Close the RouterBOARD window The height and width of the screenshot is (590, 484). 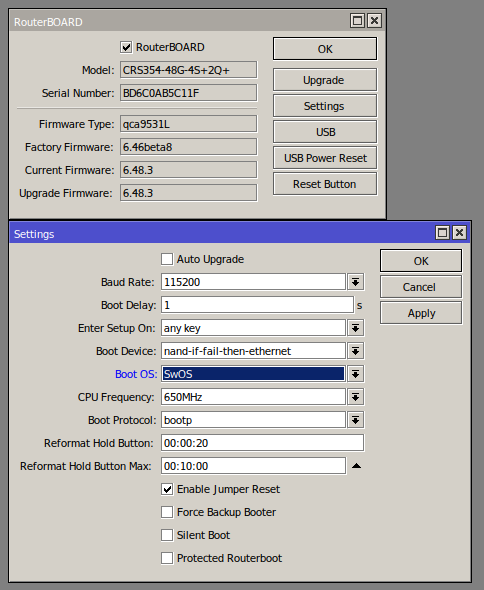coord(374,20)
